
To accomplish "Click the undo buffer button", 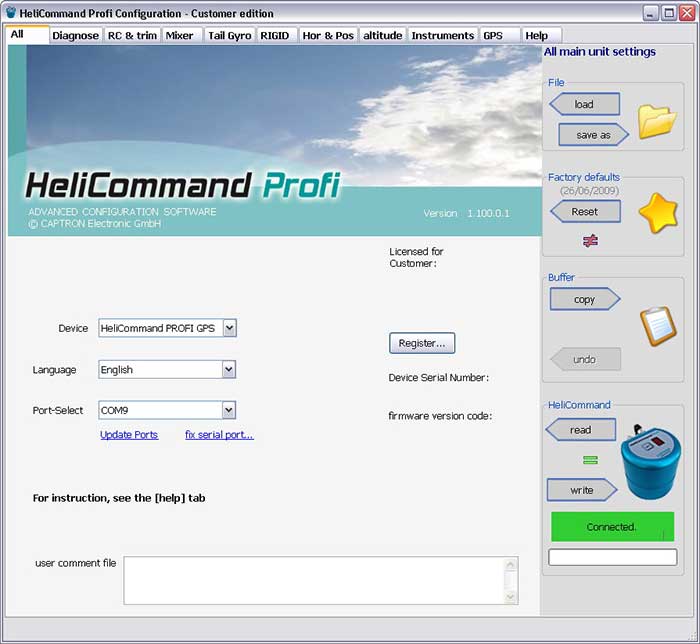I will (x=585, y=359).
